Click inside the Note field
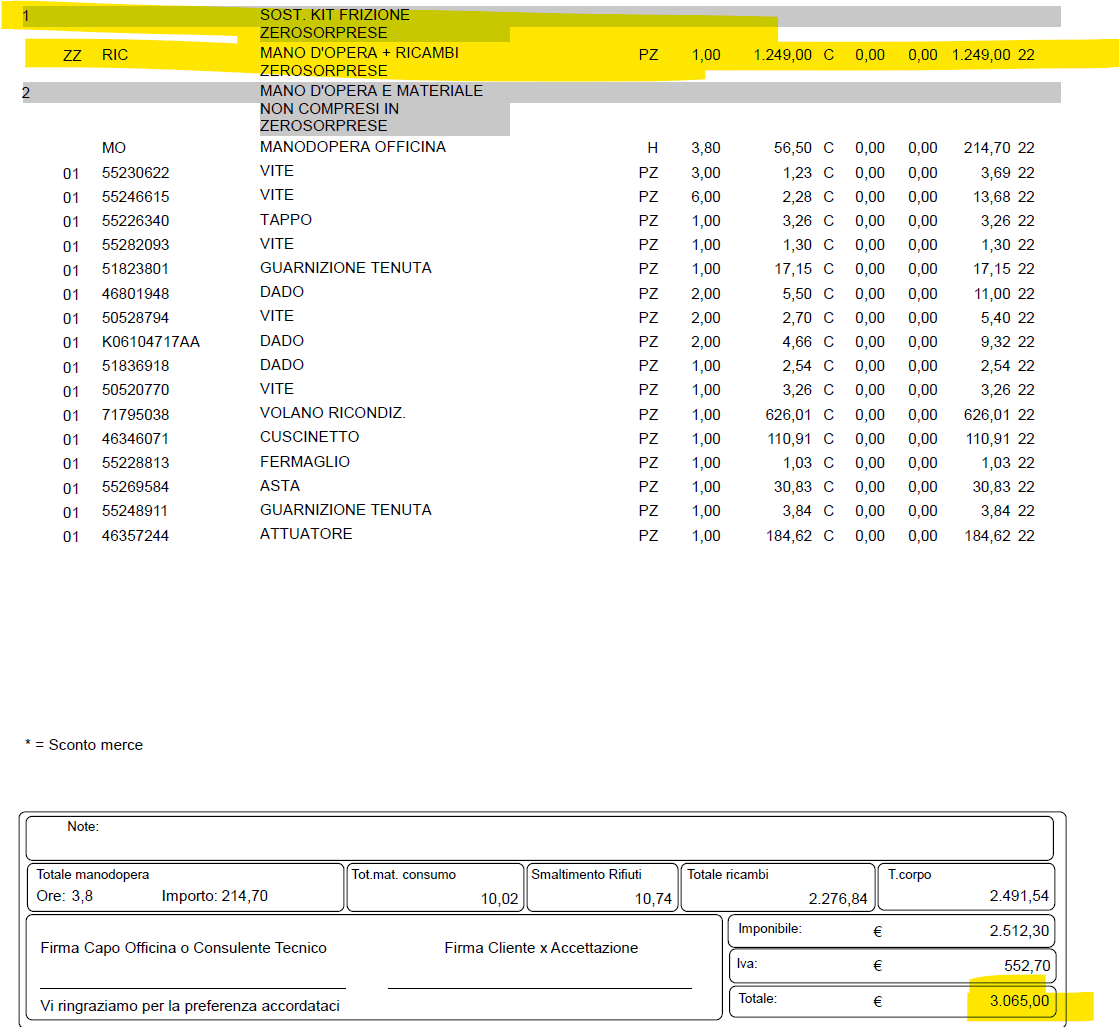The height and width of the screenshot is (1027, 1120). (540, 838)
